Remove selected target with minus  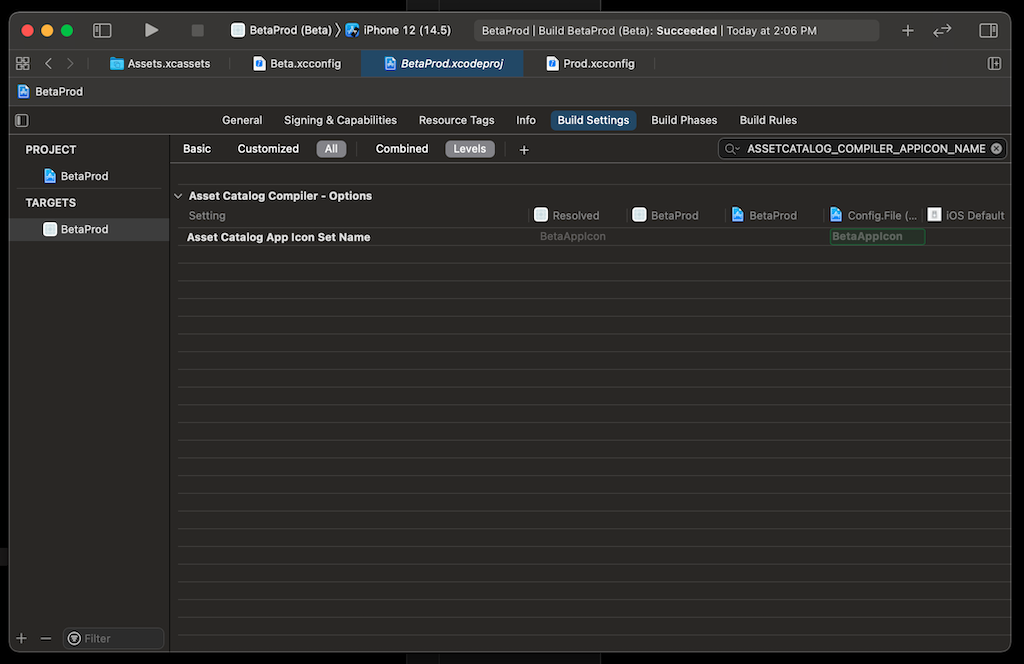[46, 638]
